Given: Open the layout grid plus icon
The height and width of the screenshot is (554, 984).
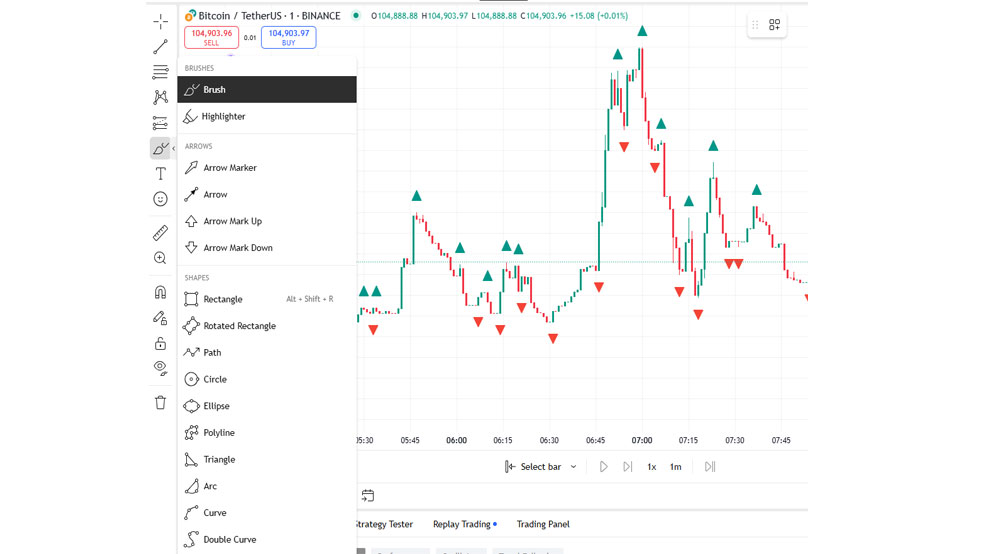Looking at the screenshot, I should pyautogui.click(x=774, y=24).
